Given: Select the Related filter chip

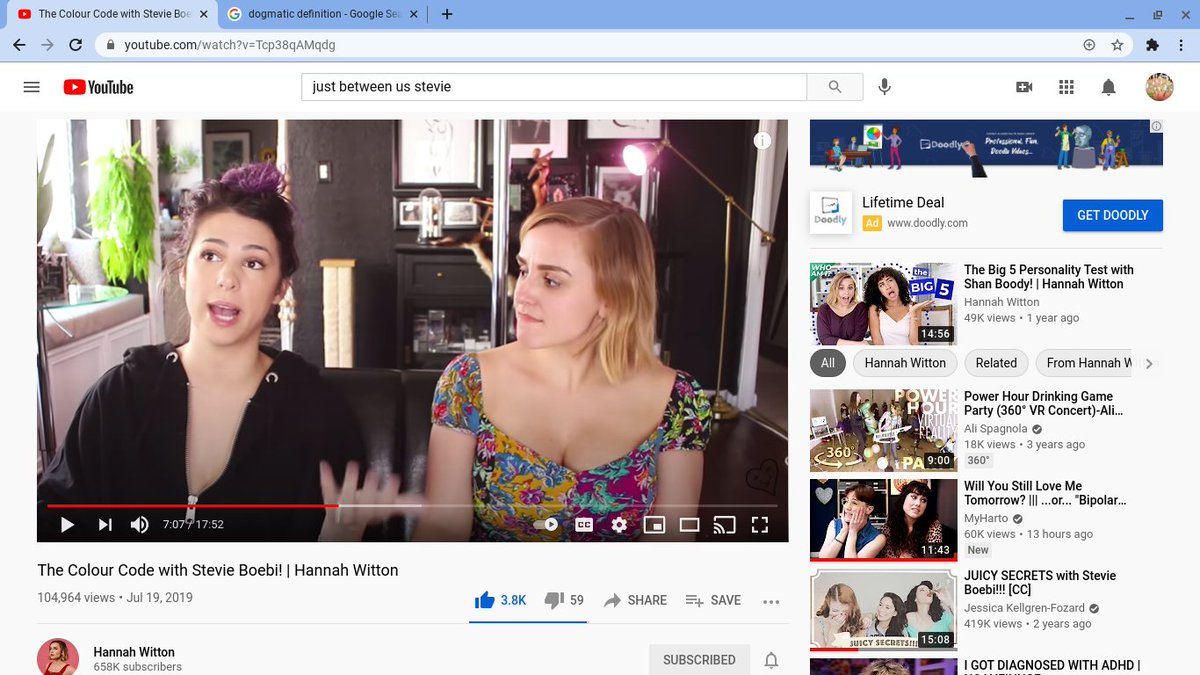Looking at the screenshot, I should pos(996,363).
